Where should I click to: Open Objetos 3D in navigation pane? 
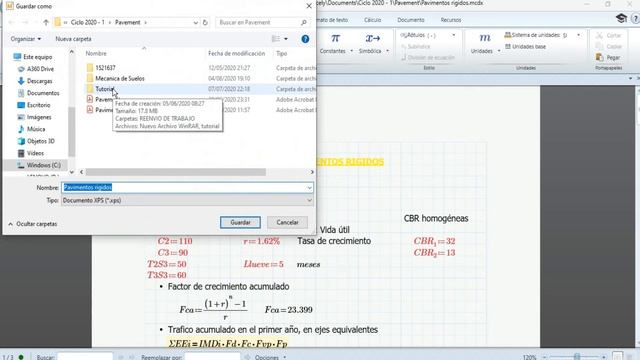coord(40,141)
